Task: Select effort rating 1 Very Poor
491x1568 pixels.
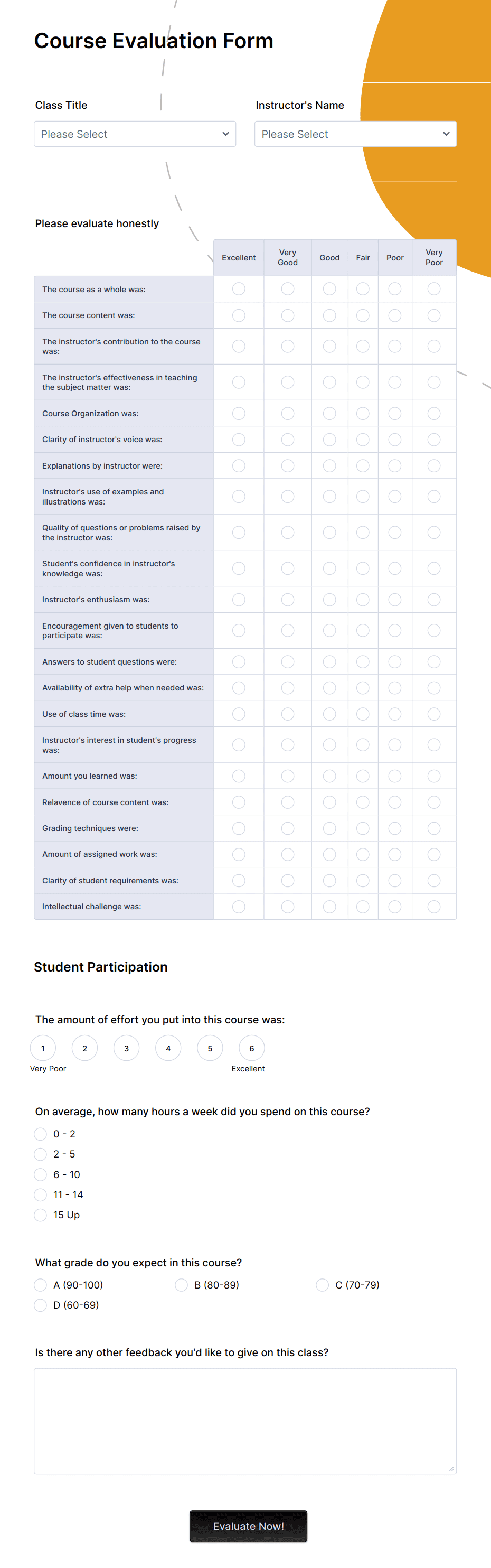Action: pos(43,1048)
